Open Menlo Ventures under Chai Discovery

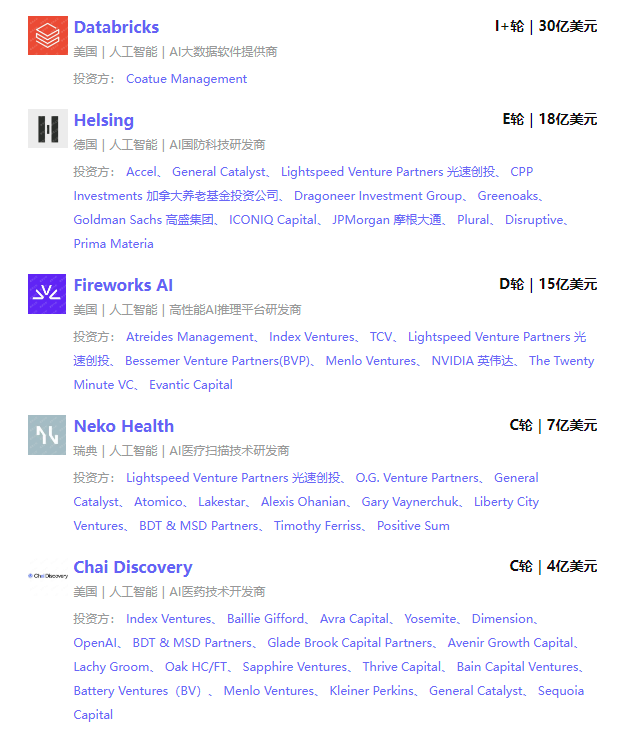269,691
